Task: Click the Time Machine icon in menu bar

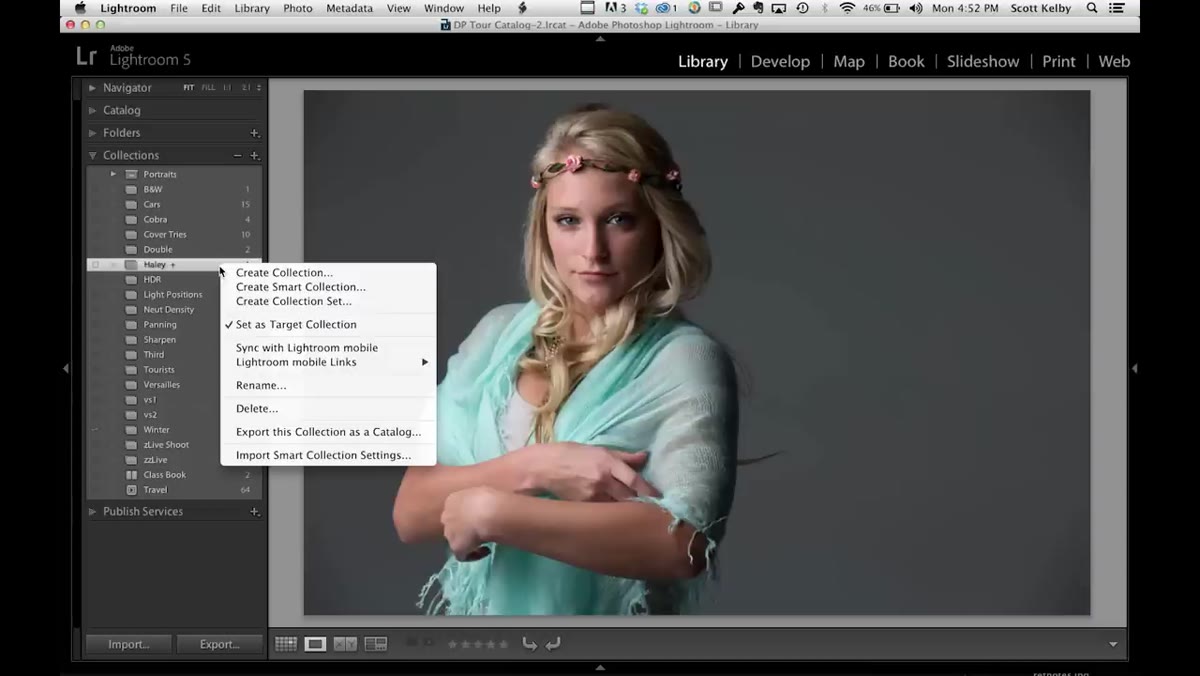Action: [x=802, y=8]
